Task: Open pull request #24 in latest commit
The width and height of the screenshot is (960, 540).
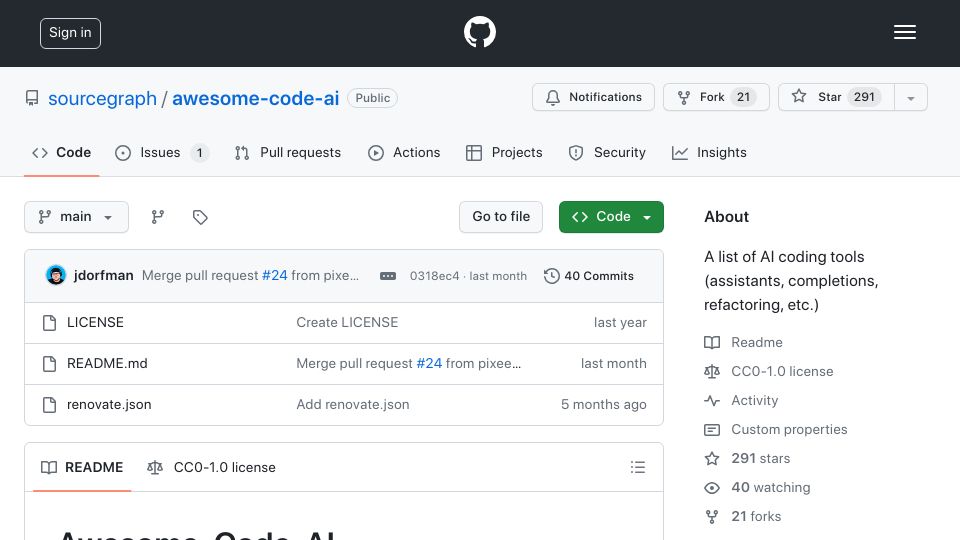Action: click(x=274, y=276)
